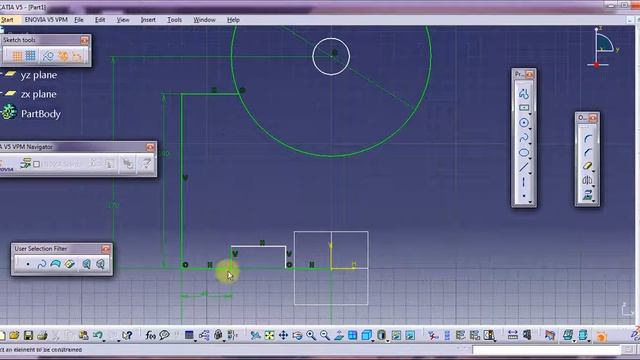Open the Formula f(x) tool
640x360 pixels.
150,336
